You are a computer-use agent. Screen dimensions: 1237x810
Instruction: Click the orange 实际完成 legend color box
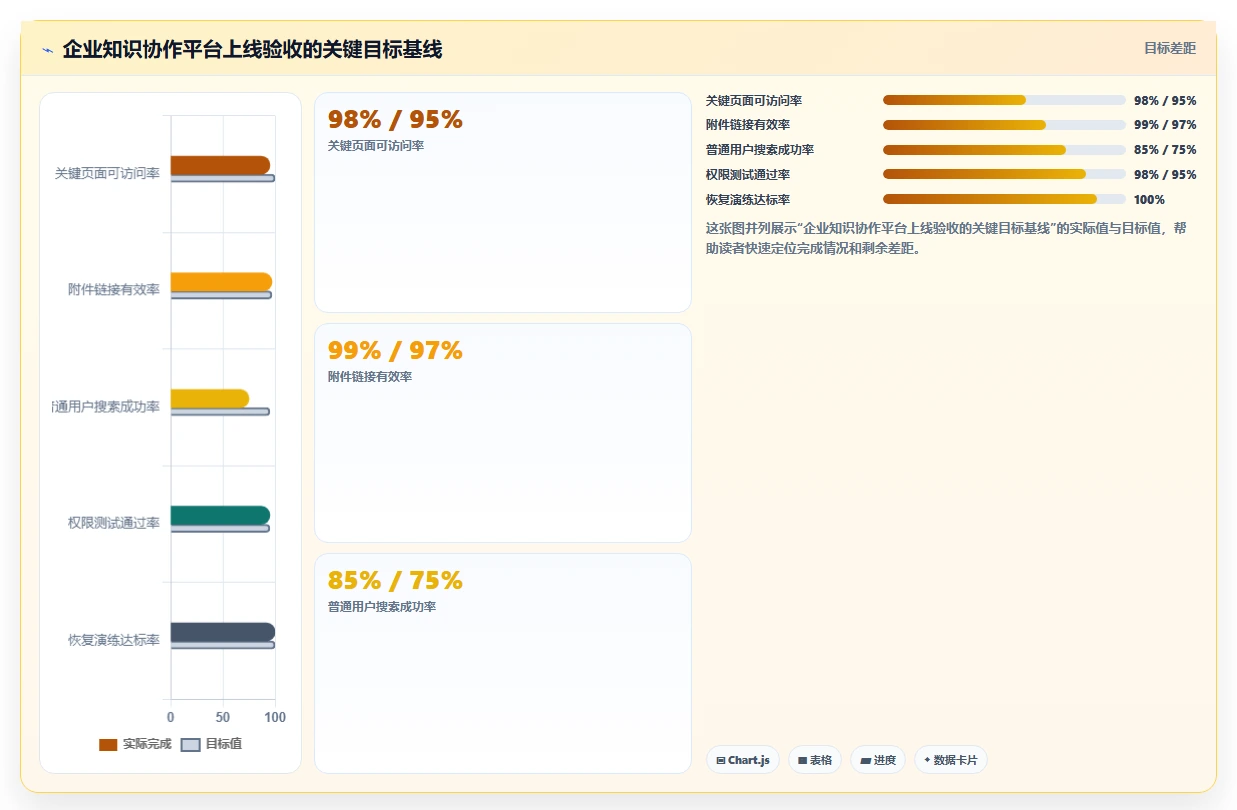108,744
